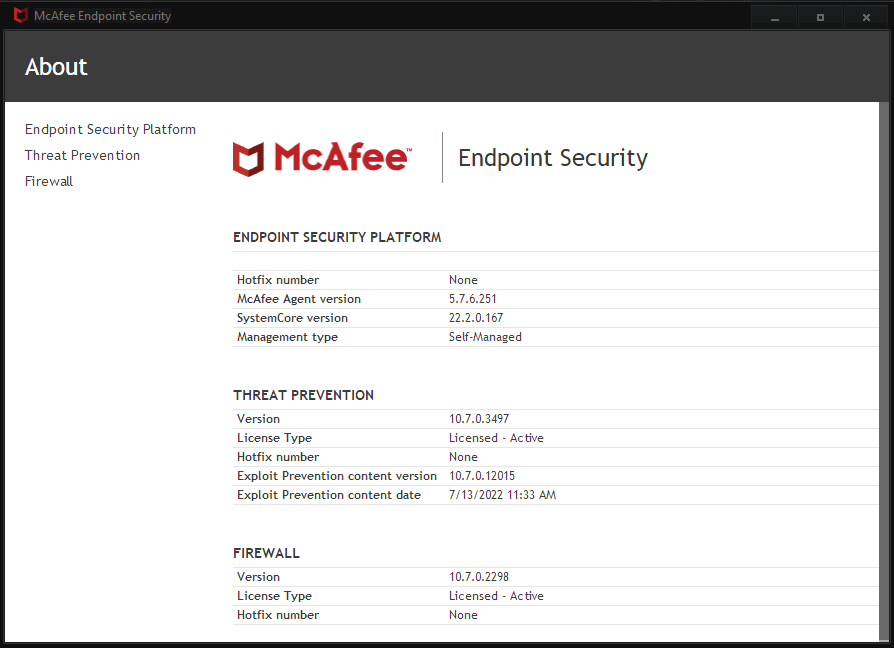Select the Agent version value 5.7.6.251
Screen dimensions: 894x648
[473, 299]
